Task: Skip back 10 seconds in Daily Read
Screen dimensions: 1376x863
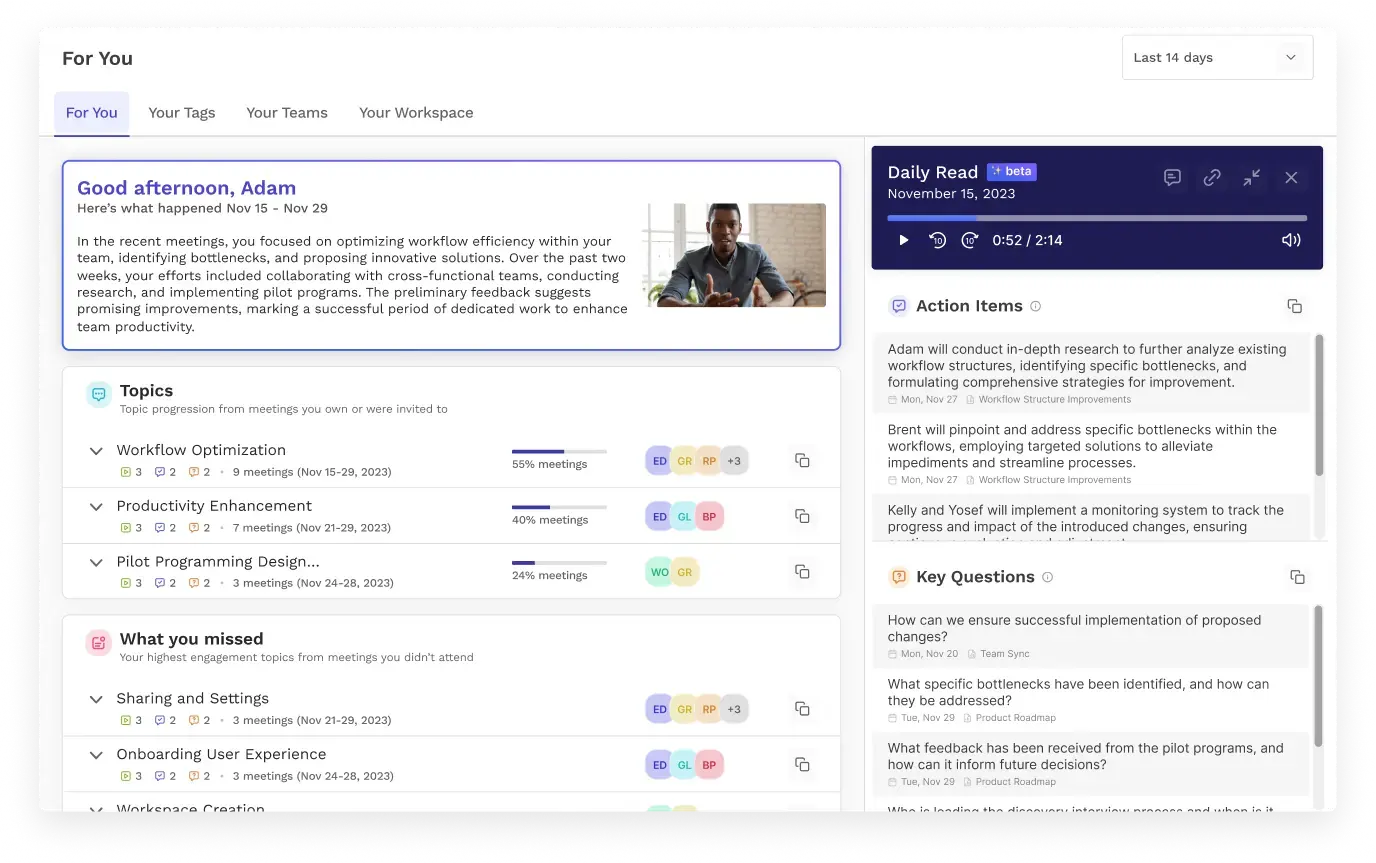Action: point(937,240)
